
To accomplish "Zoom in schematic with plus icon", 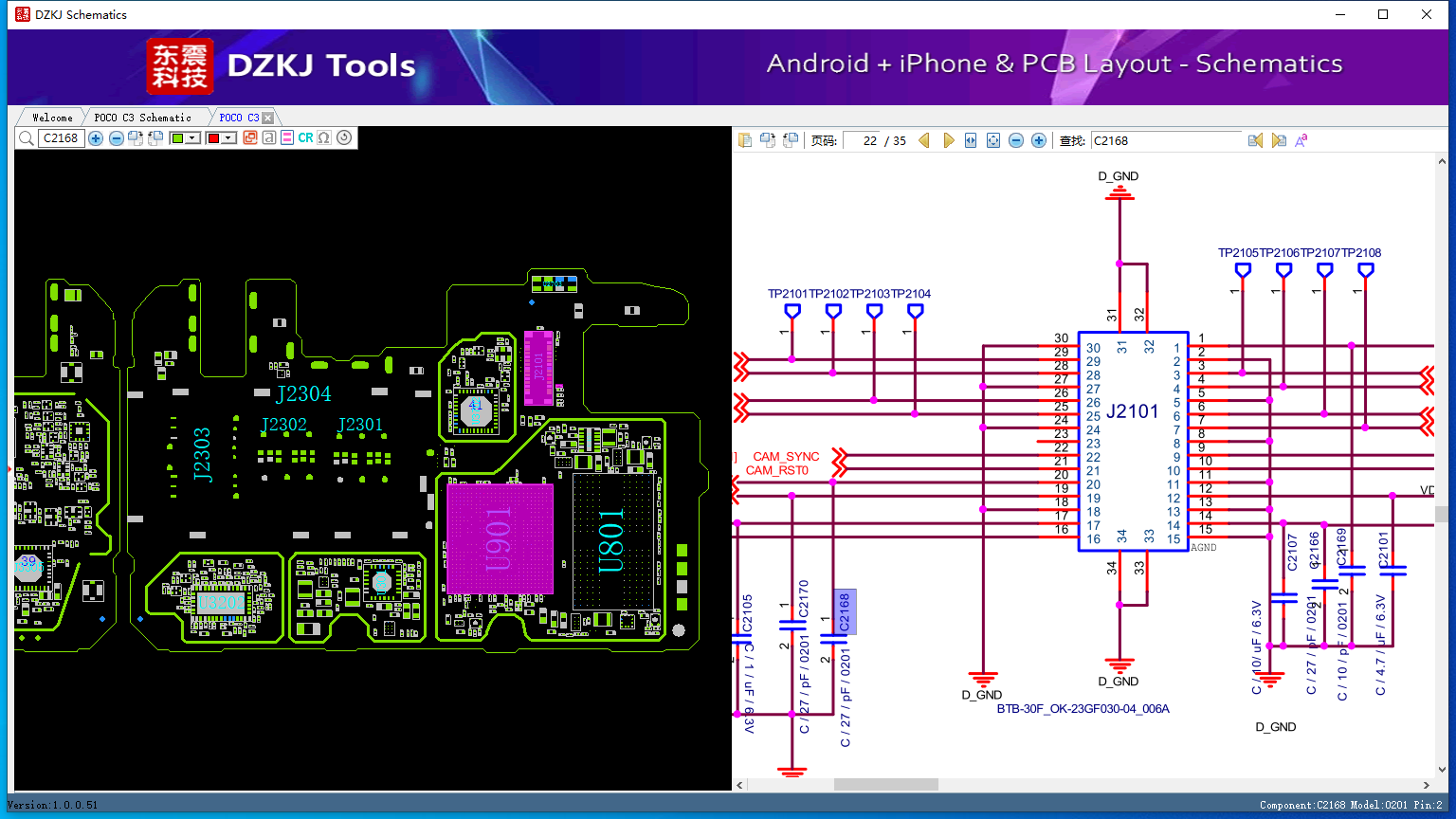I will tap(1039, 140).
